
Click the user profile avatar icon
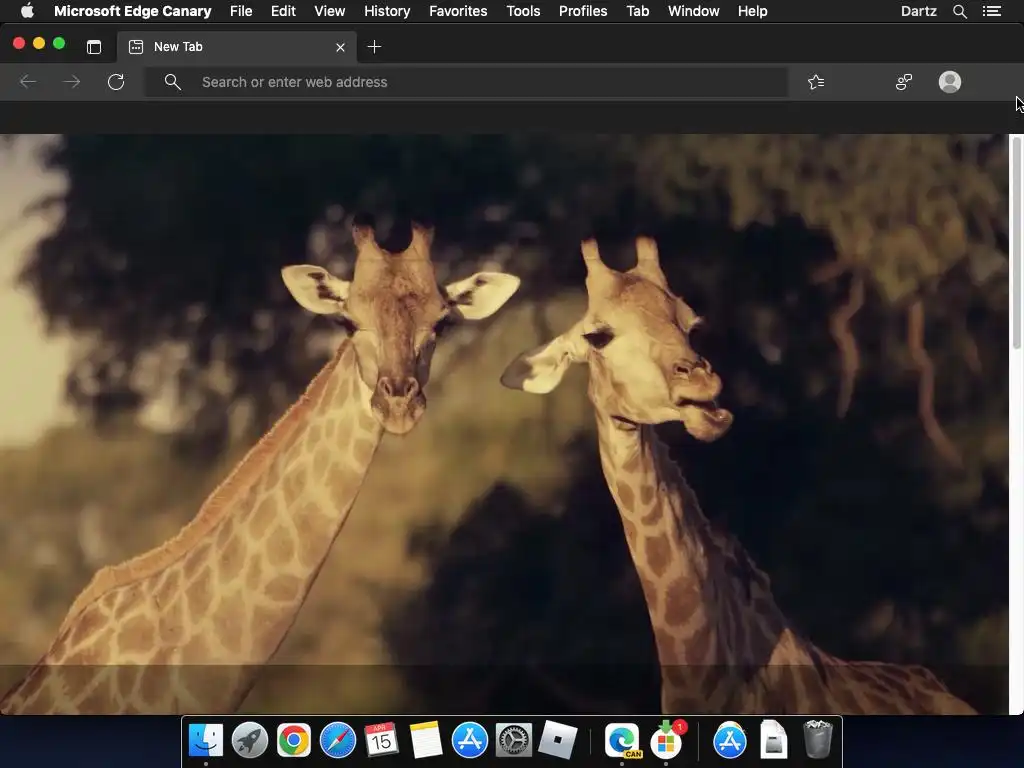950,82
